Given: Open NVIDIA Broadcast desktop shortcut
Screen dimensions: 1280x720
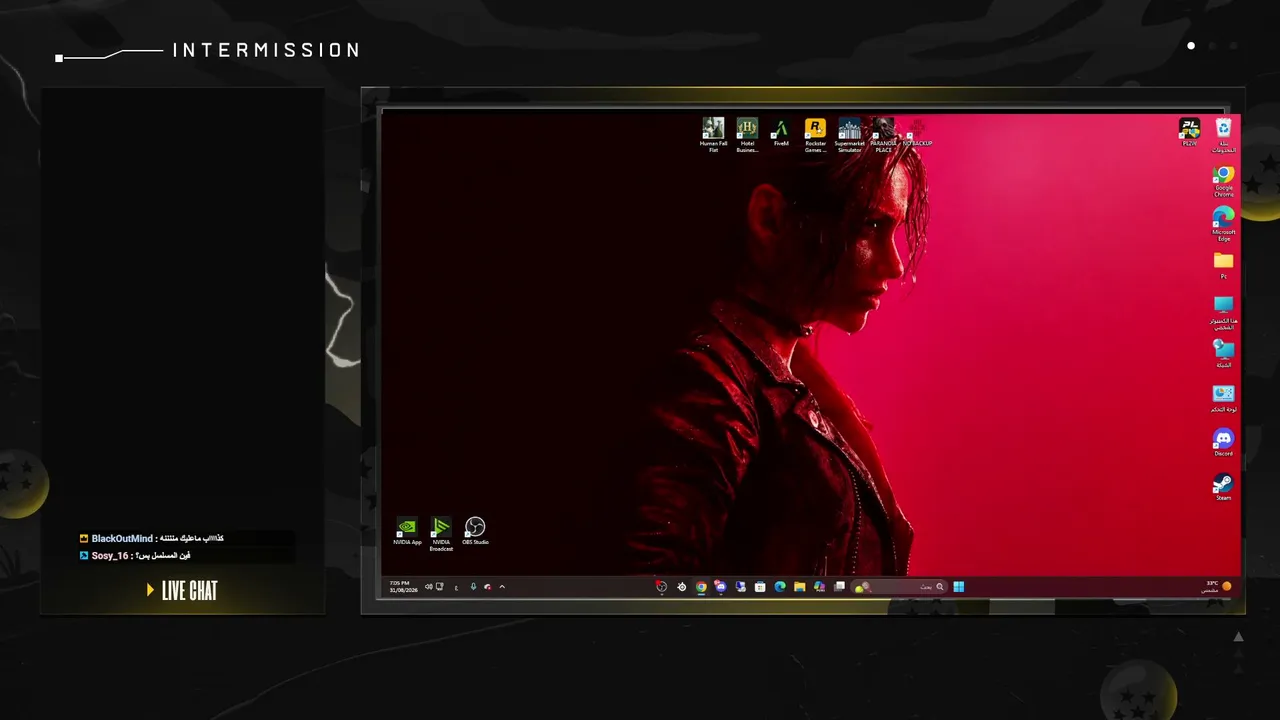Looking at the screenshot, I should (441, 534).
